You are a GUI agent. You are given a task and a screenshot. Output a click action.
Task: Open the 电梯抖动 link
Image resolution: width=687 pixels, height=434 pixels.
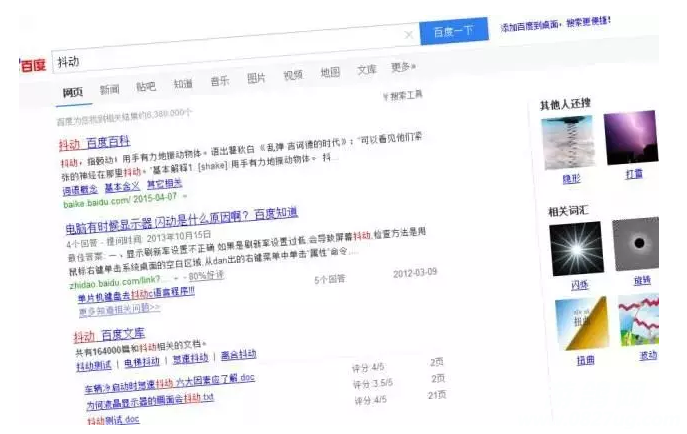click(x=142, y=362)
